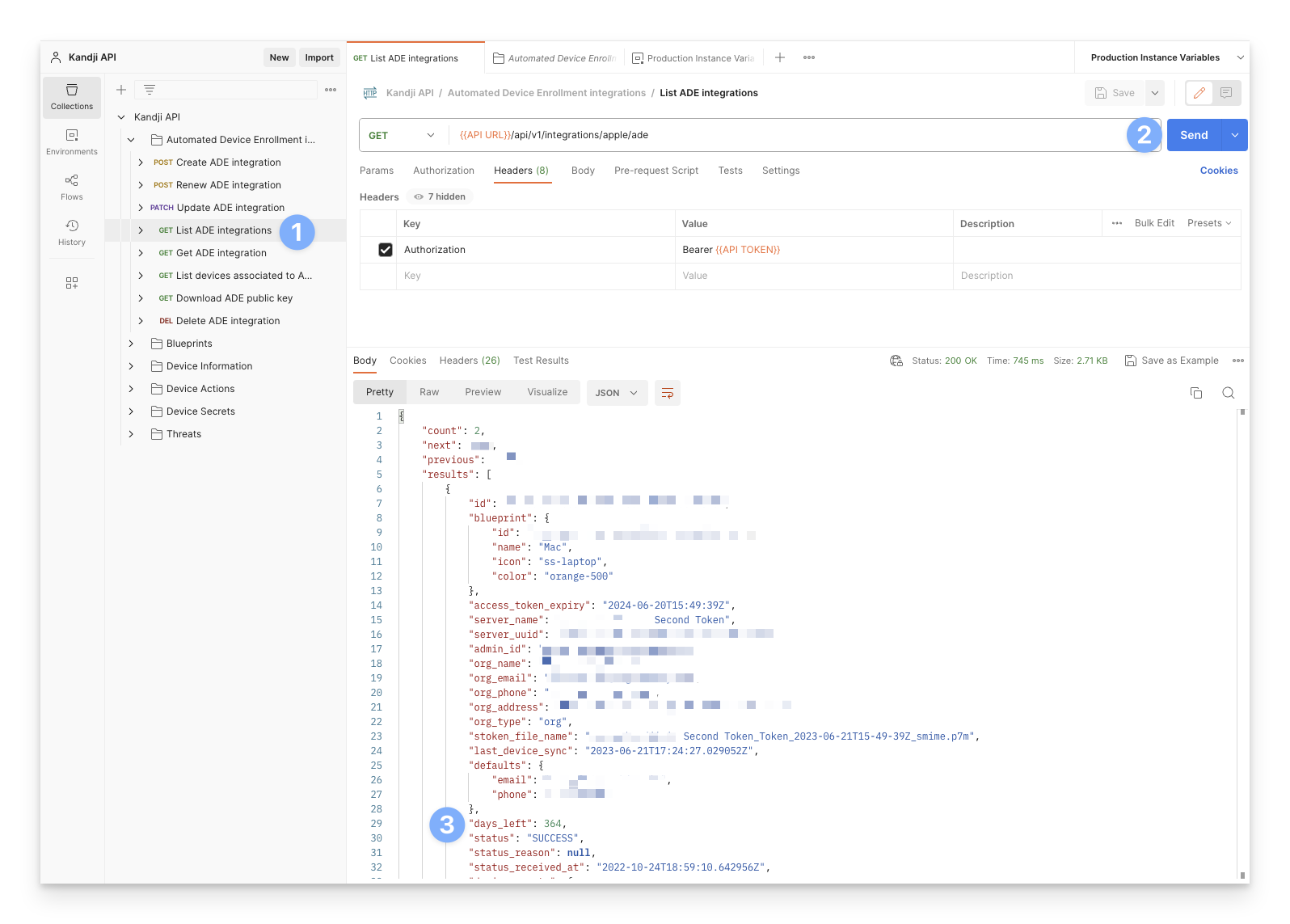Open the History sidebar panel
The image size is (1290, 924).
point(72,233)
